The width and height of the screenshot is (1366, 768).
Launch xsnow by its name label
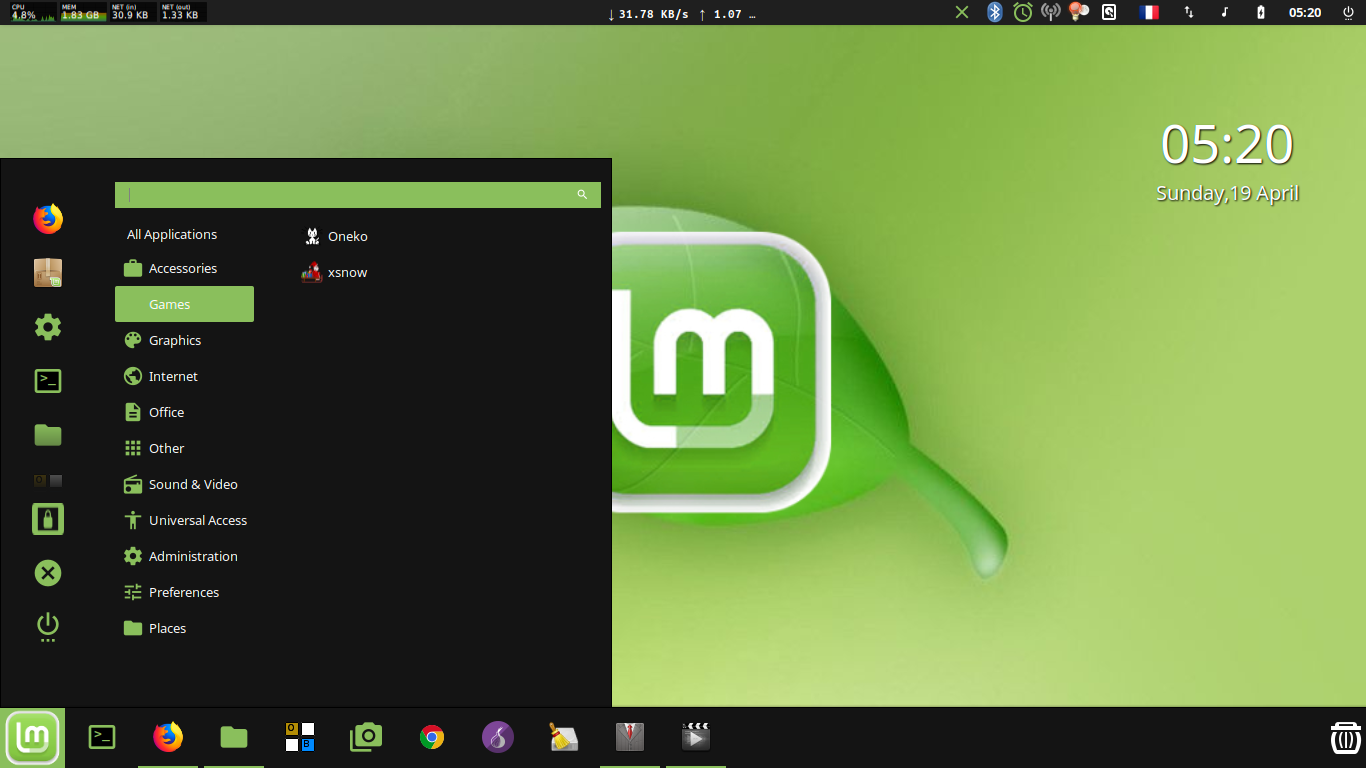point(347,272)
